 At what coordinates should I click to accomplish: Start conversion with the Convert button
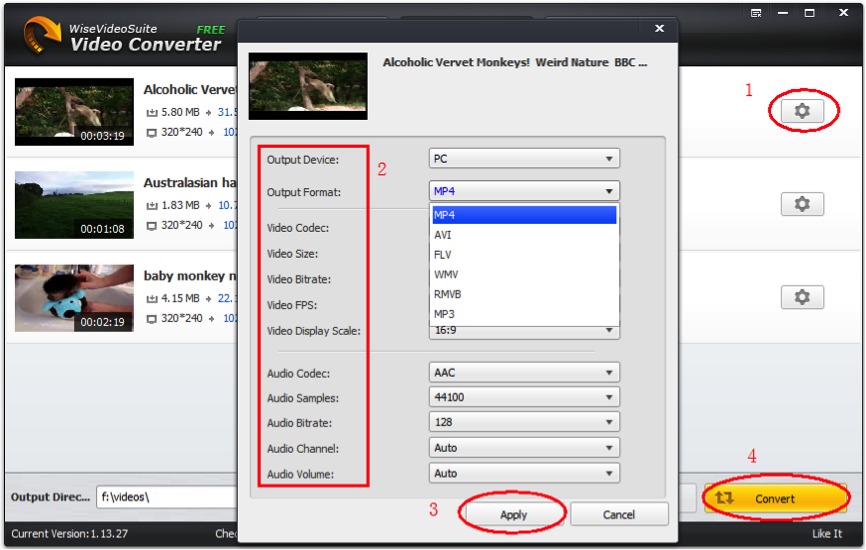click(x=775, y=498)
